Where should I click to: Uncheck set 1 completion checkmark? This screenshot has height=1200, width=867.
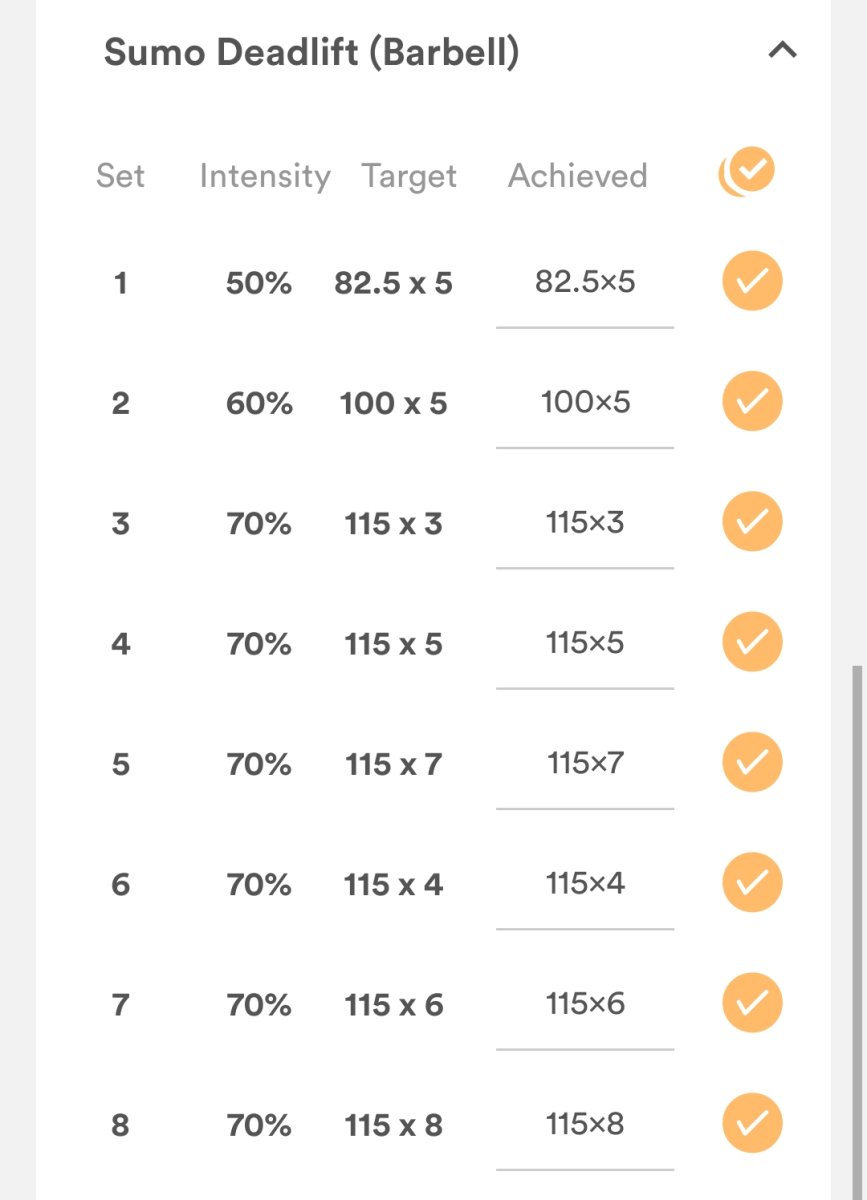click(752, 282)
